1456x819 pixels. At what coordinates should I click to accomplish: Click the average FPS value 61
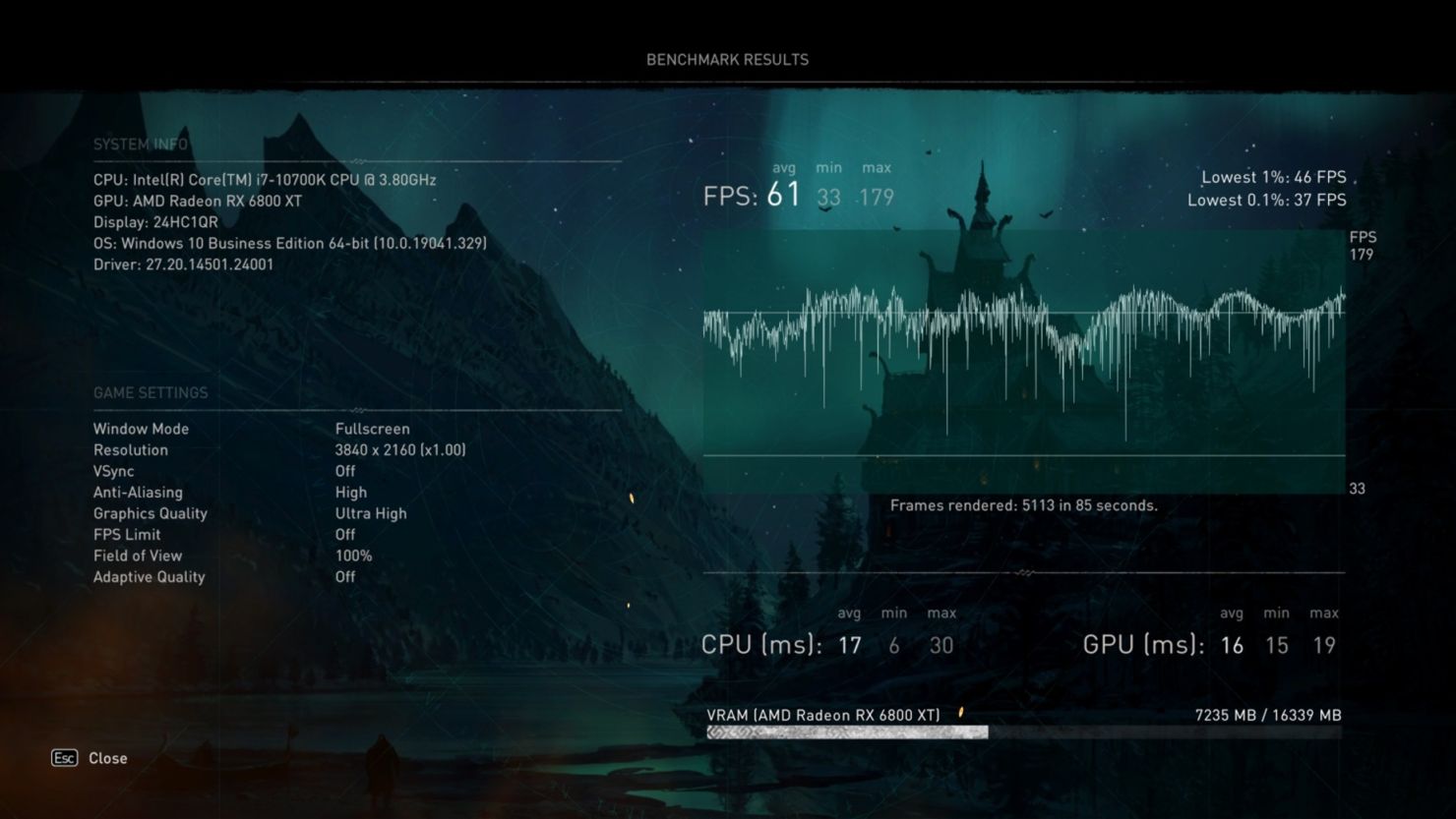[784, 195]
